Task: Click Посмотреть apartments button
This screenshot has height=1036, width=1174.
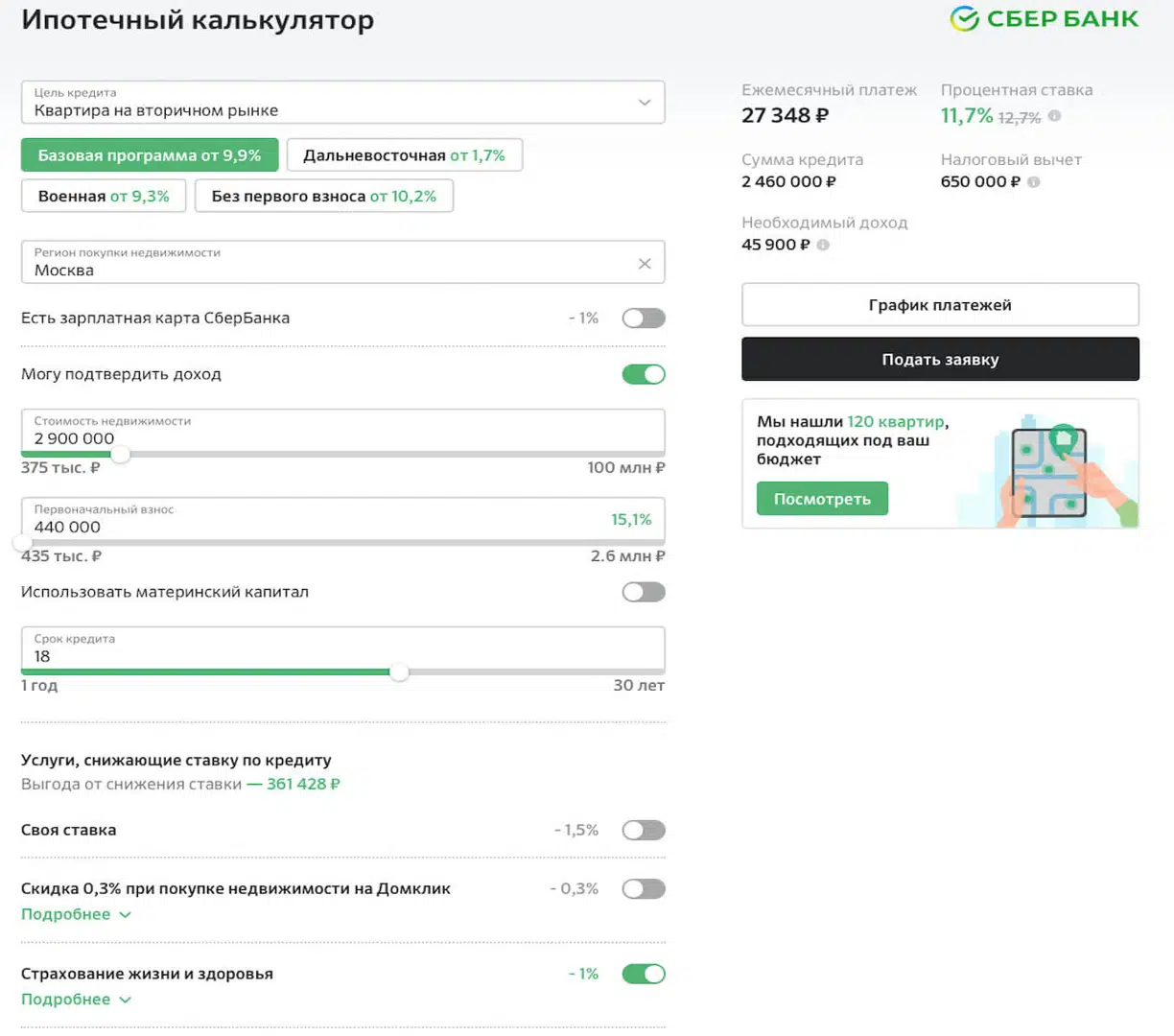Action: coord(822,500)
